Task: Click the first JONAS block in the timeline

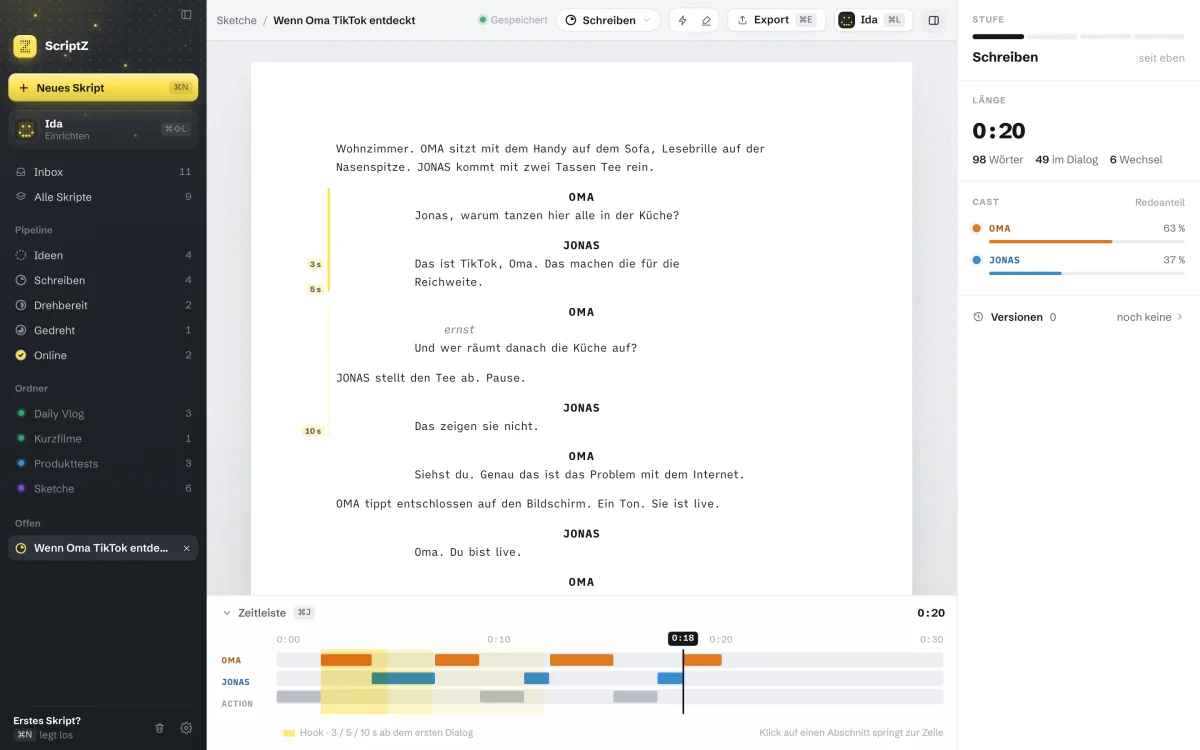Action: click(x=403, y=678)
